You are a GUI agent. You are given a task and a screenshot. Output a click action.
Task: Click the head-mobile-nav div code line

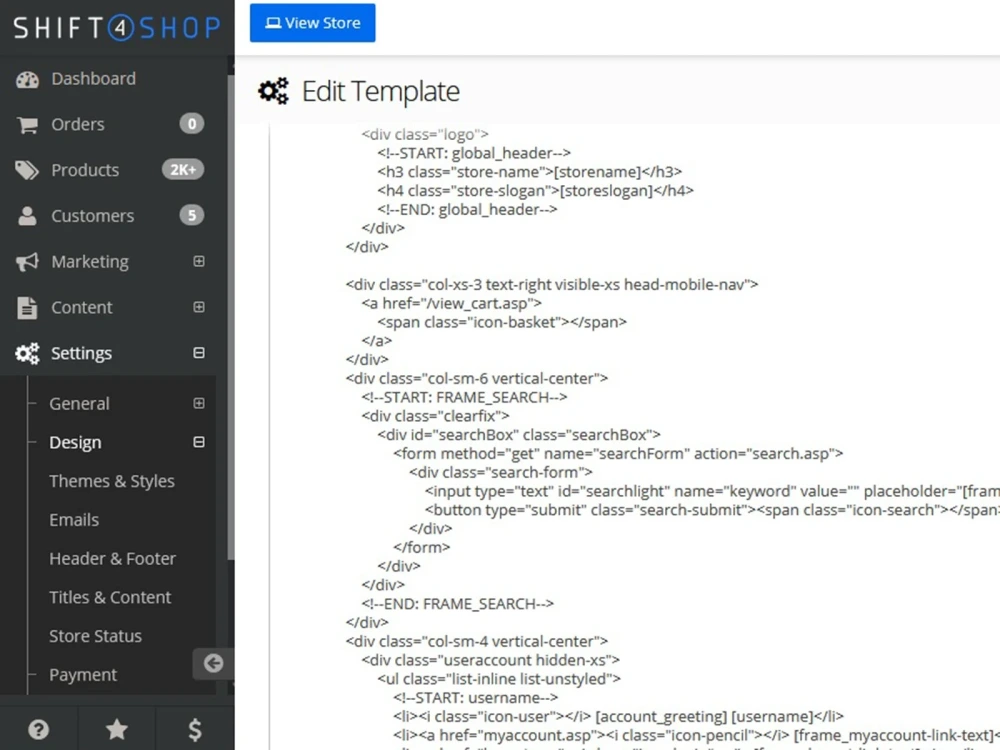[552, 284]
